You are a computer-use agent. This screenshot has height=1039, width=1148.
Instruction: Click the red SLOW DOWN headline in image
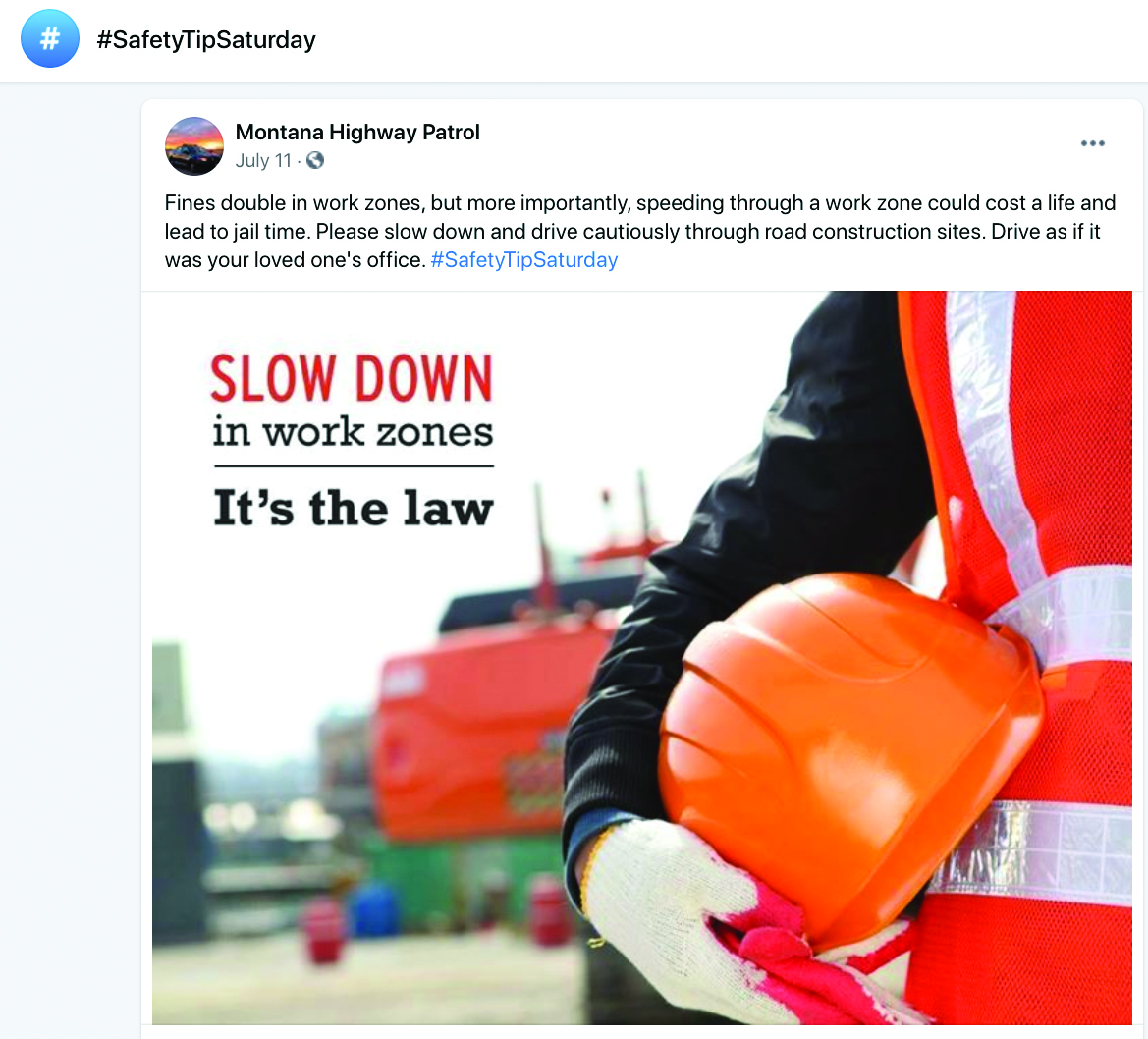click(353, 378)
